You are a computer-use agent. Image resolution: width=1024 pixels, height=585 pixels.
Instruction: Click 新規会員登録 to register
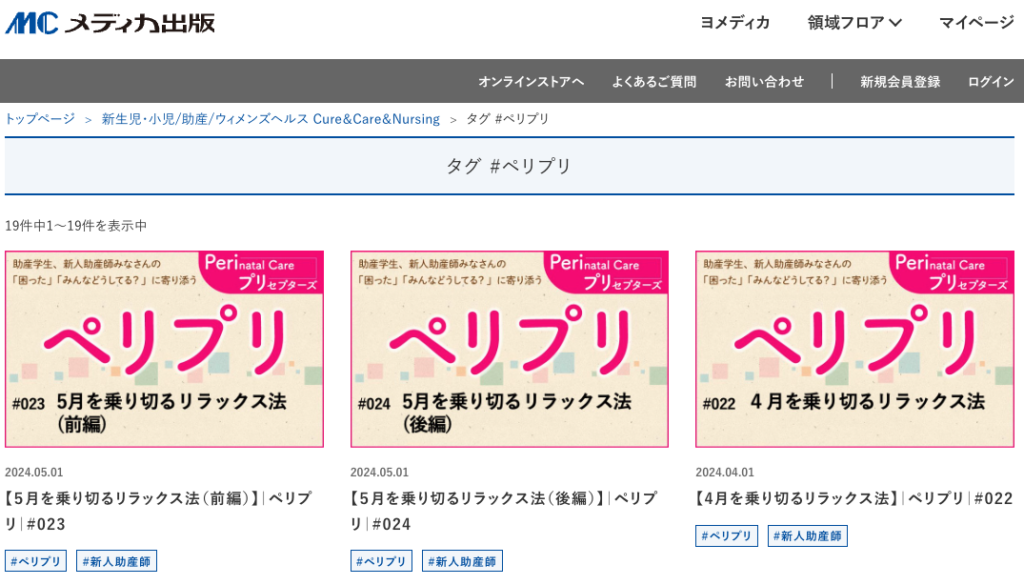click(x=900, y=82)
